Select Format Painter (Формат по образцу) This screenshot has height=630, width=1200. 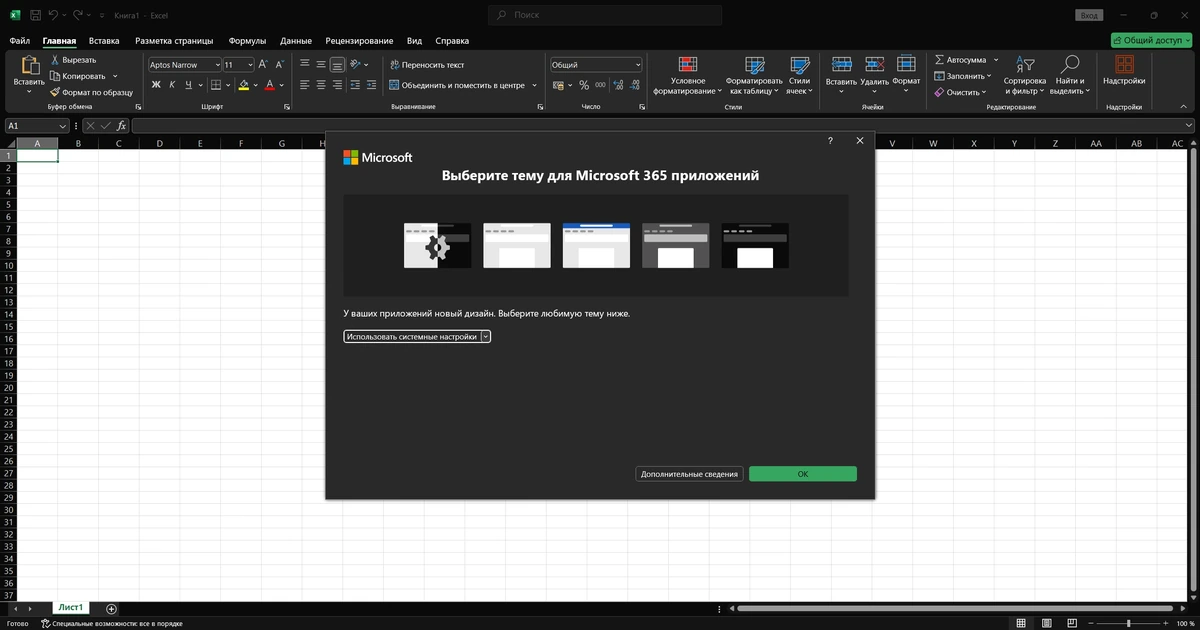(x=91, y=92)
